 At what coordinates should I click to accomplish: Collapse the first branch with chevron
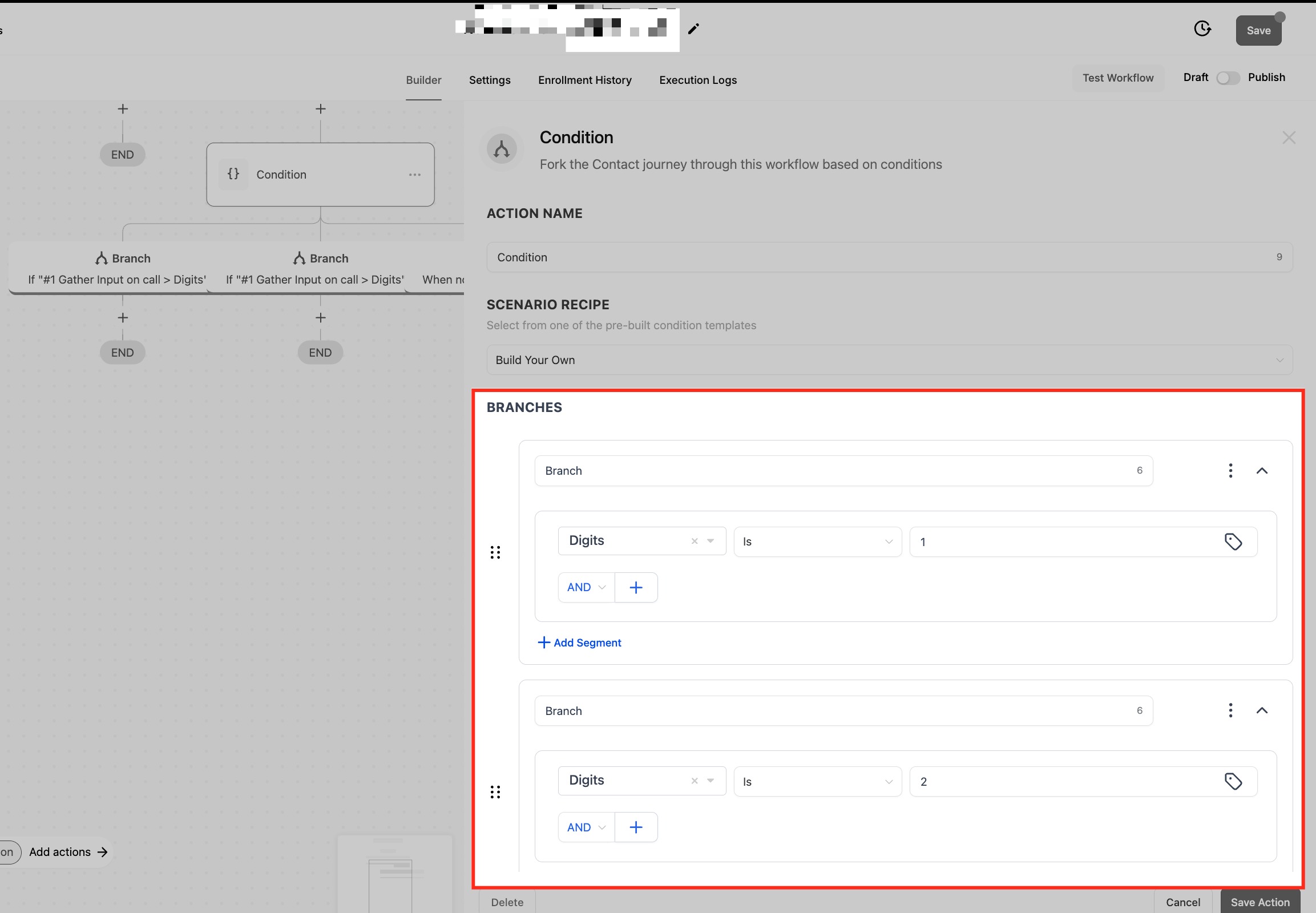click(1262, 470)
